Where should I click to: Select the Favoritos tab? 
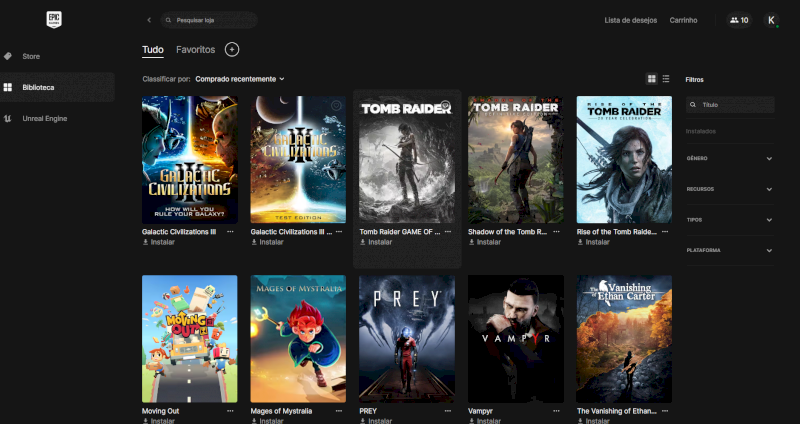coord(195,49)
